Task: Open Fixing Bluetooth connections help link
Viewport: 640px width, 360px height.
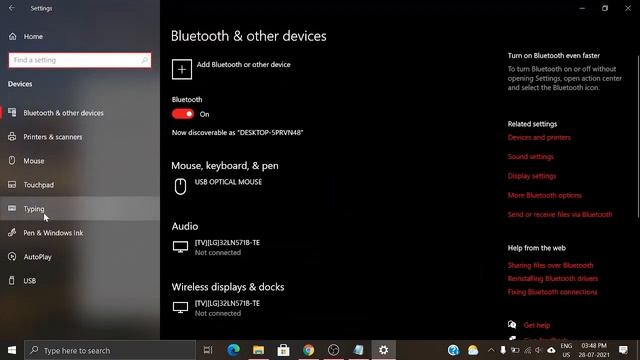Action: pos(552,292)
